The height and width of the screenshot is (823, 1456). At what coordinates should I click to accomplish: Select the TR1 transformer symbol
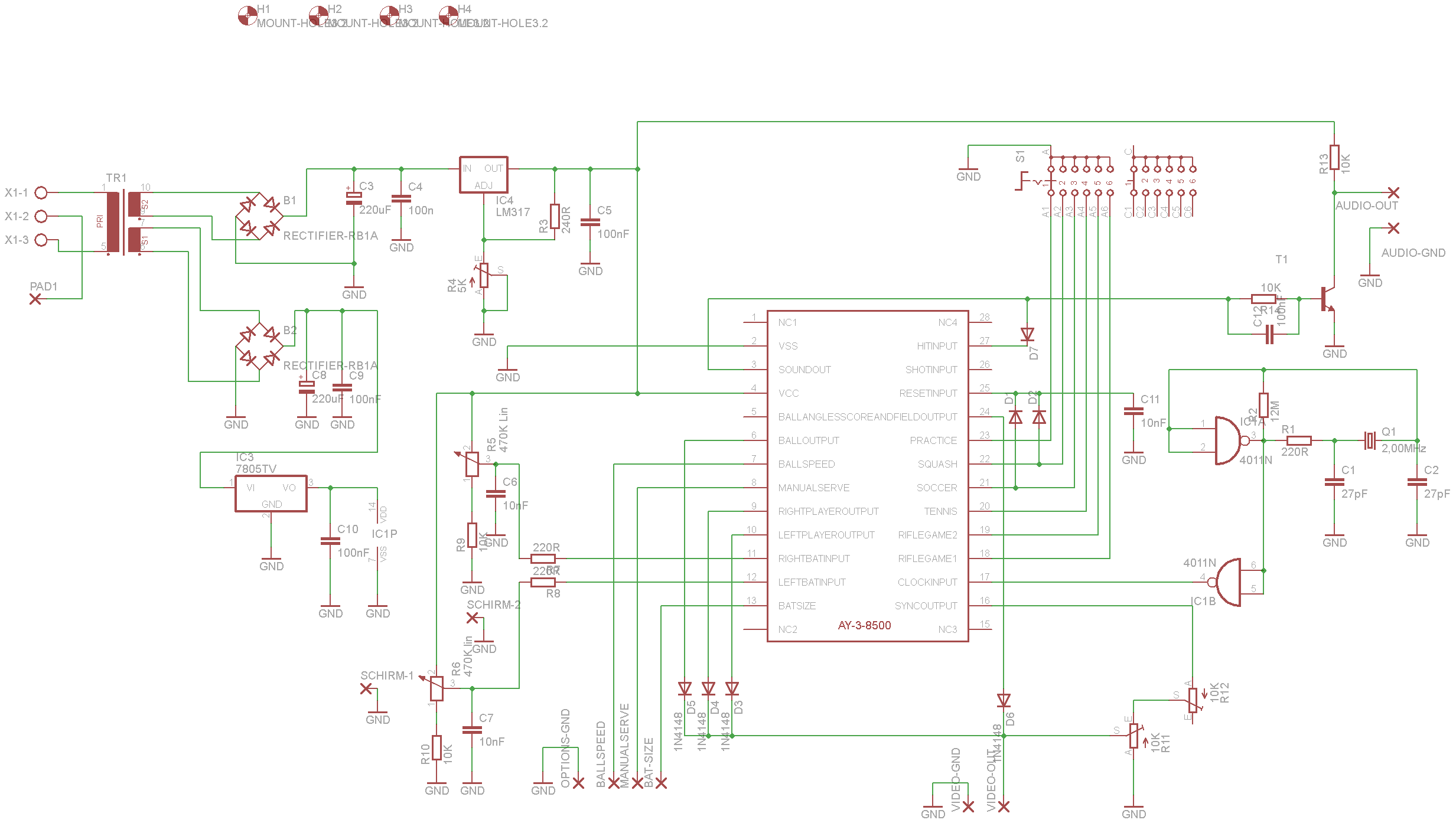click(124, 222)
